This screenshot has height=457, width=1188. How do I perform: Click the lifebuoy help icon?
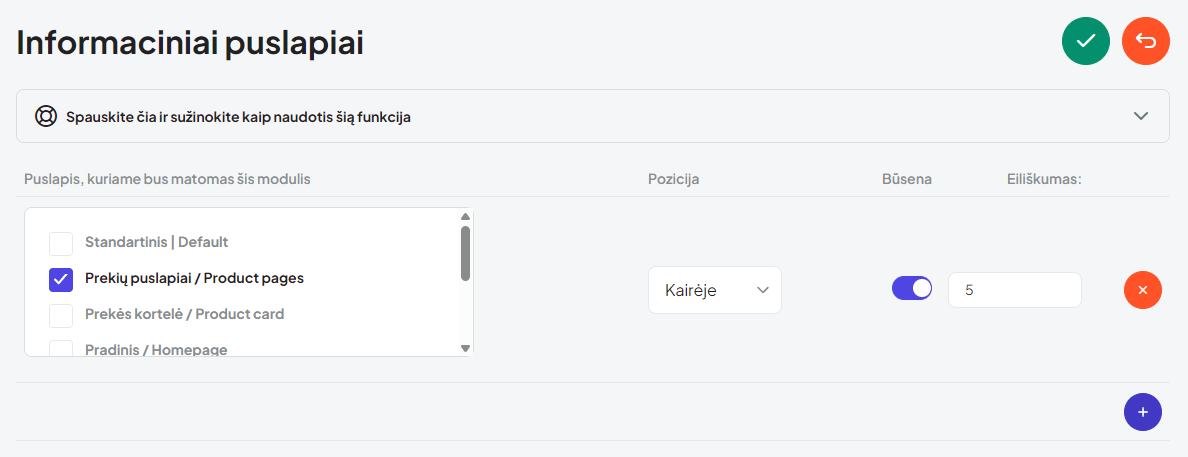point(46,117)
